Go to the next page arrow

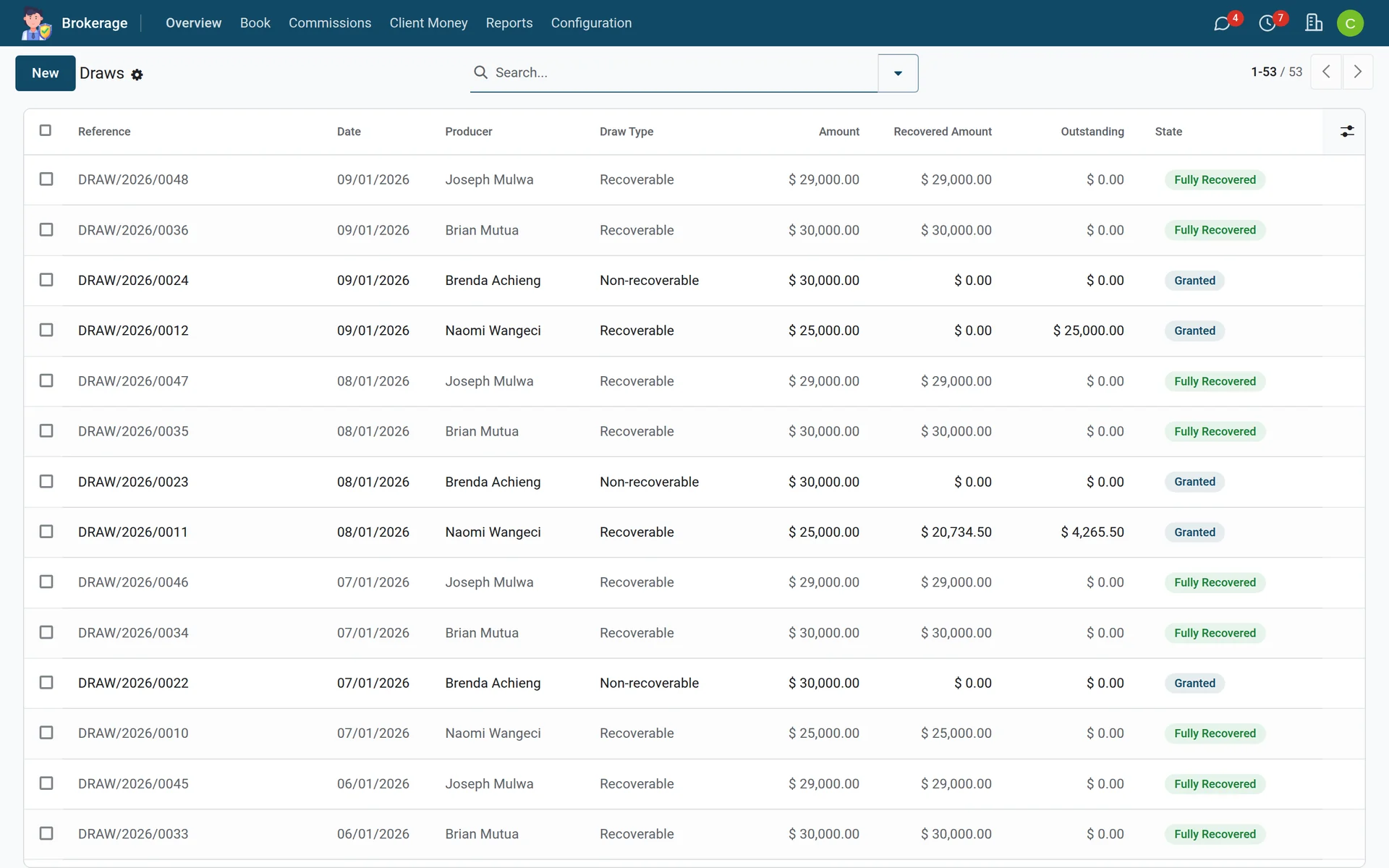coord(1358,72)
